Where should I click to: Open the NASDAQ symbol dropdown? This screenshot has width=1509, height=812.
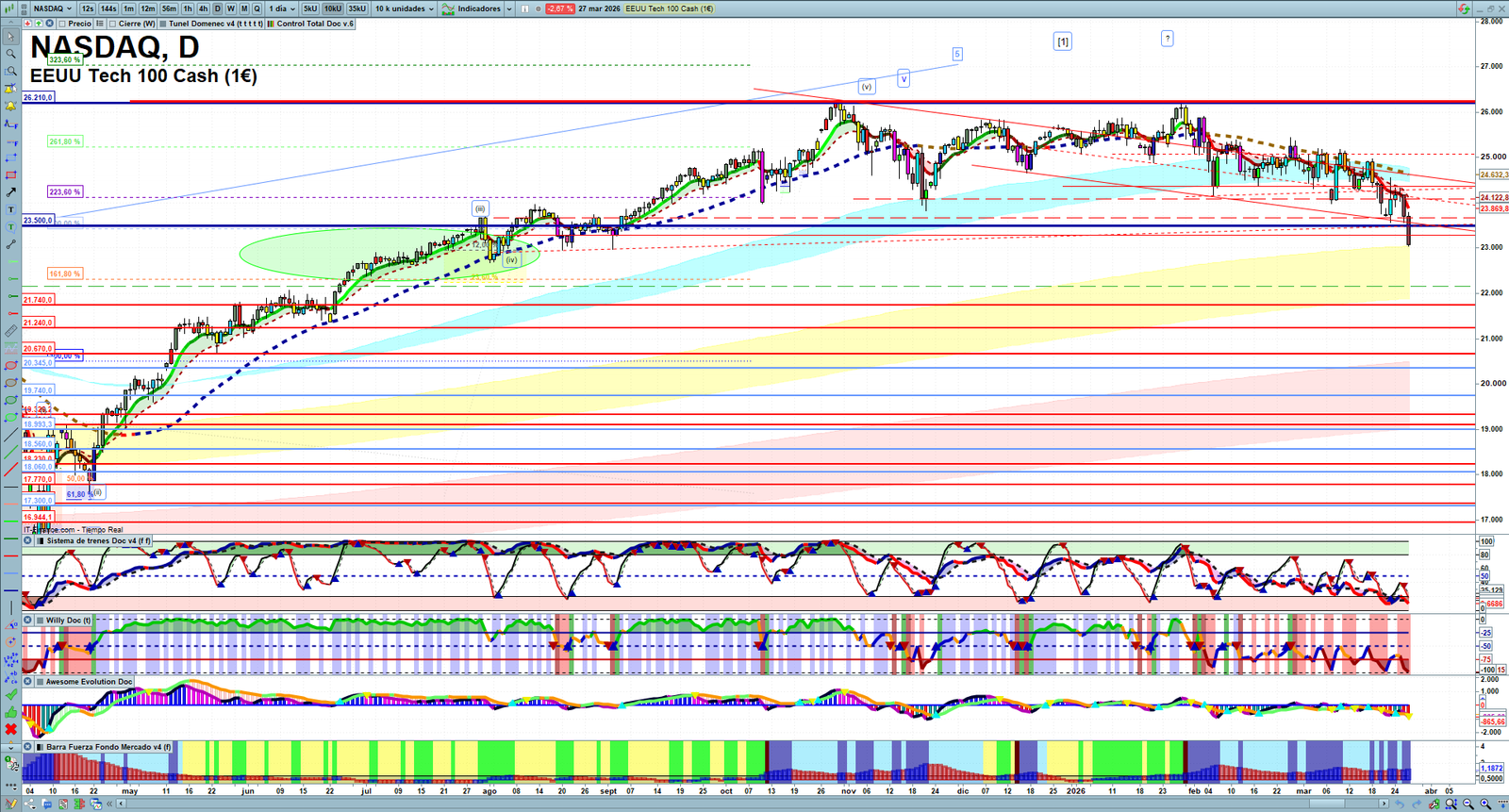point(52,8)
